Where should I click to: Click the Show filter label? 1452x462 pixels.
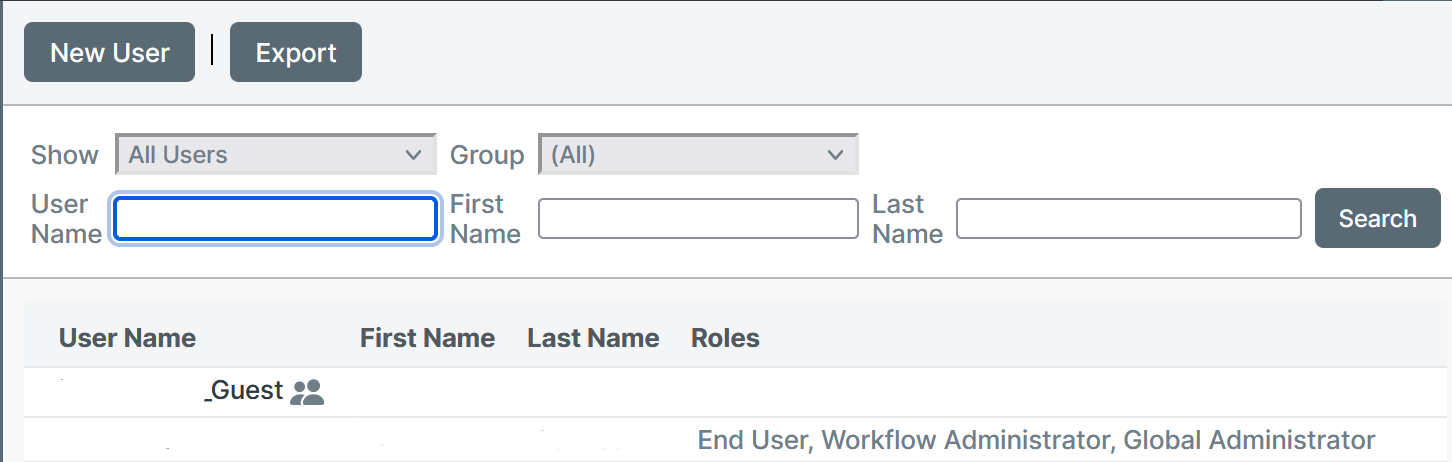[x=65, y=155]
